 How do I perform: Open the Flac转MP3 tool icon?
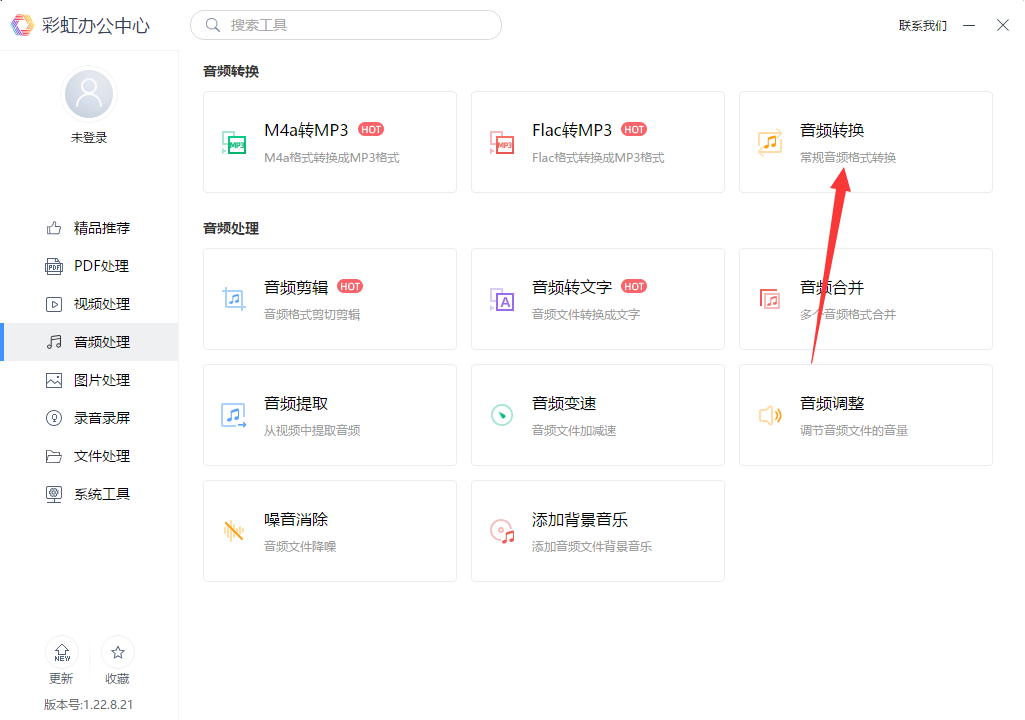click(x=501, y=143)
